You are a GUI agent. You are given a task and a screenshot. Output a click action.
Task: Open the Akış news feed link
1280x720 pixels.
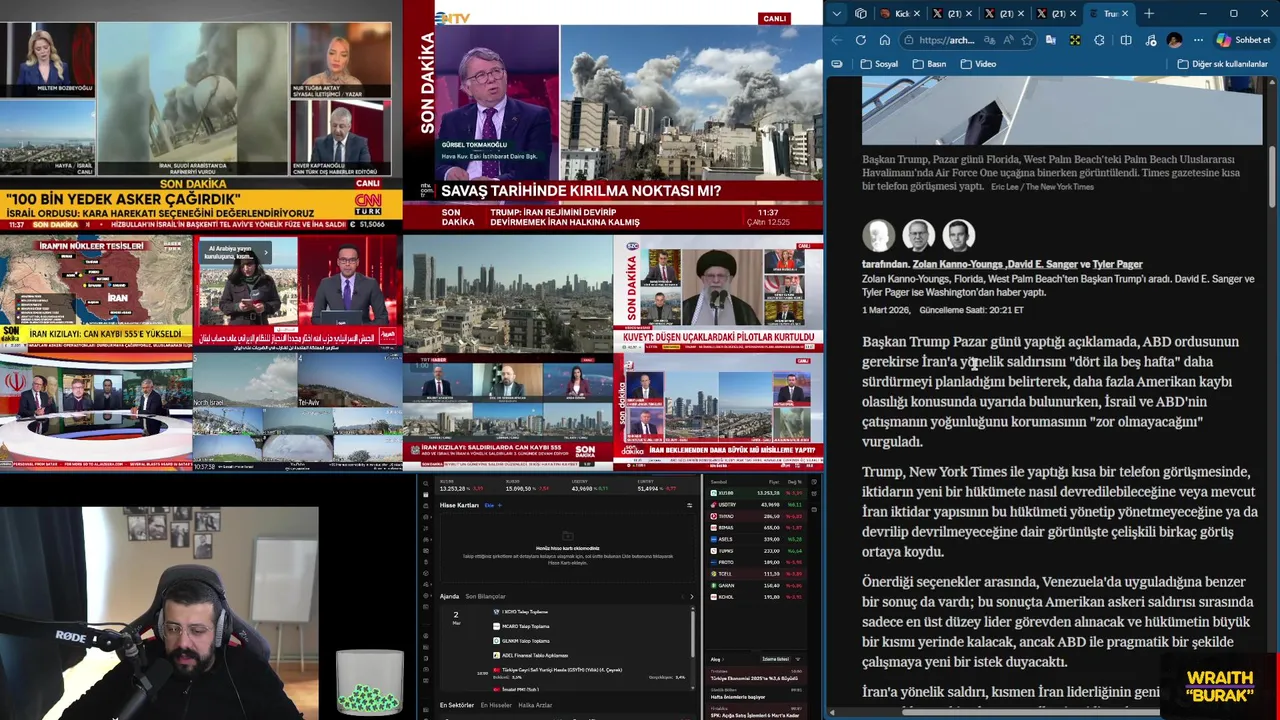717,659
